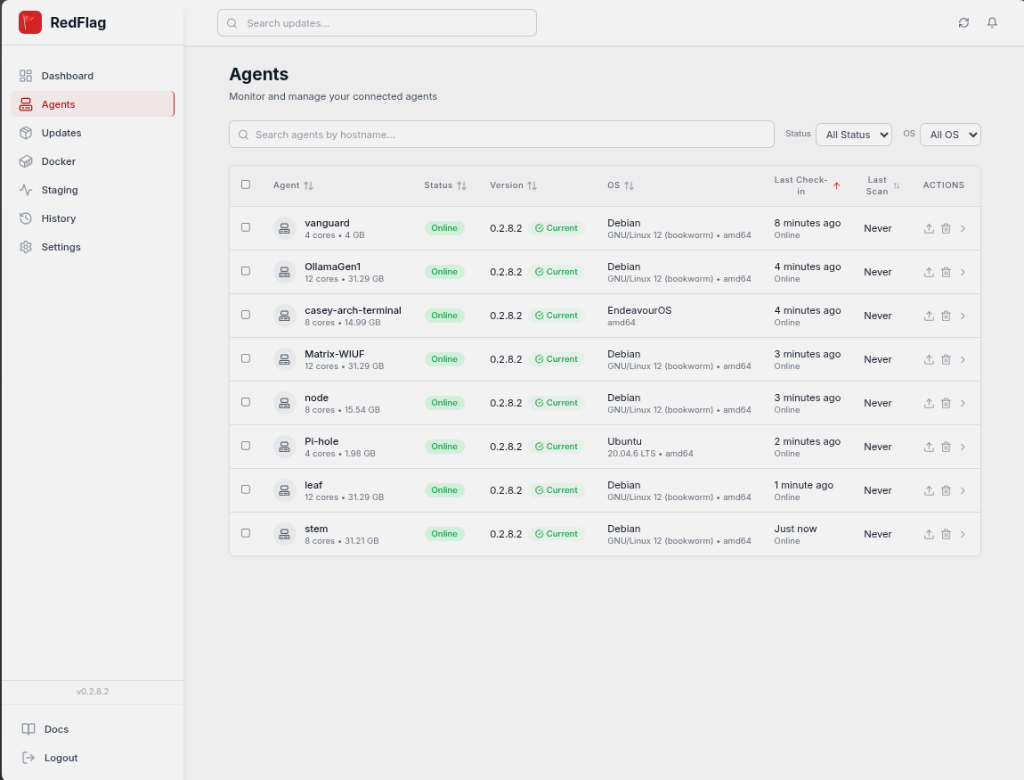Open the All OS filter dropdown

click(x=950, y=135)
